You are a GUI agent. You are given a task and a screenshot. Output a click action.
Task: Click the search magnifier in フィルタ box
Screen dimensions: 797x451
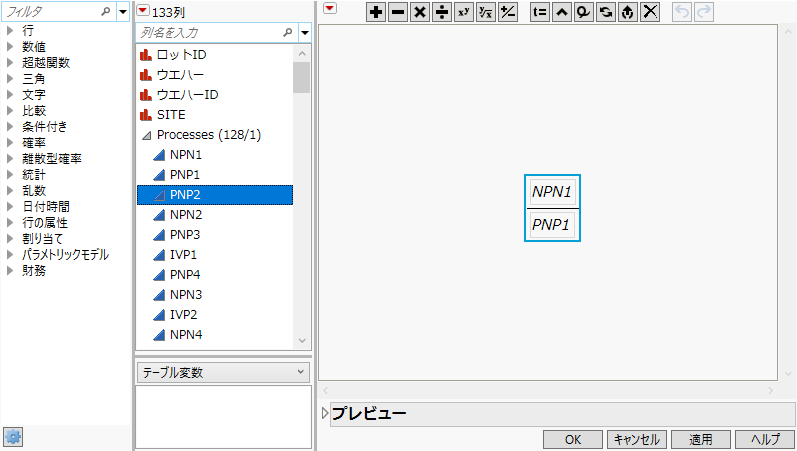(106, 11)
